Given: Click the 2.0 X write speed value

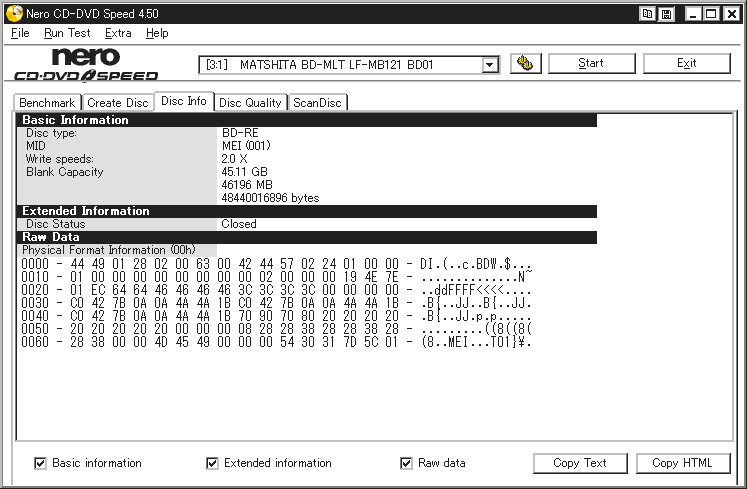Looking at the screenshot, I should tap(234, 159).
